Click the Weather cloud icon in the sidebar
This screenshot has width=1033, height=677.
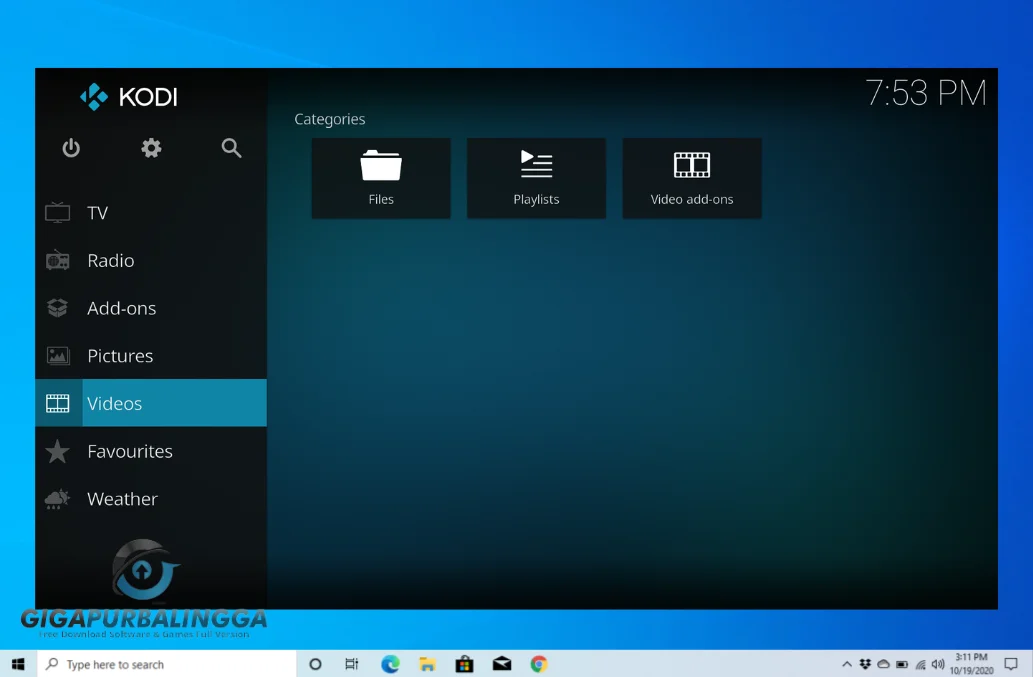[x=57, y=499]
